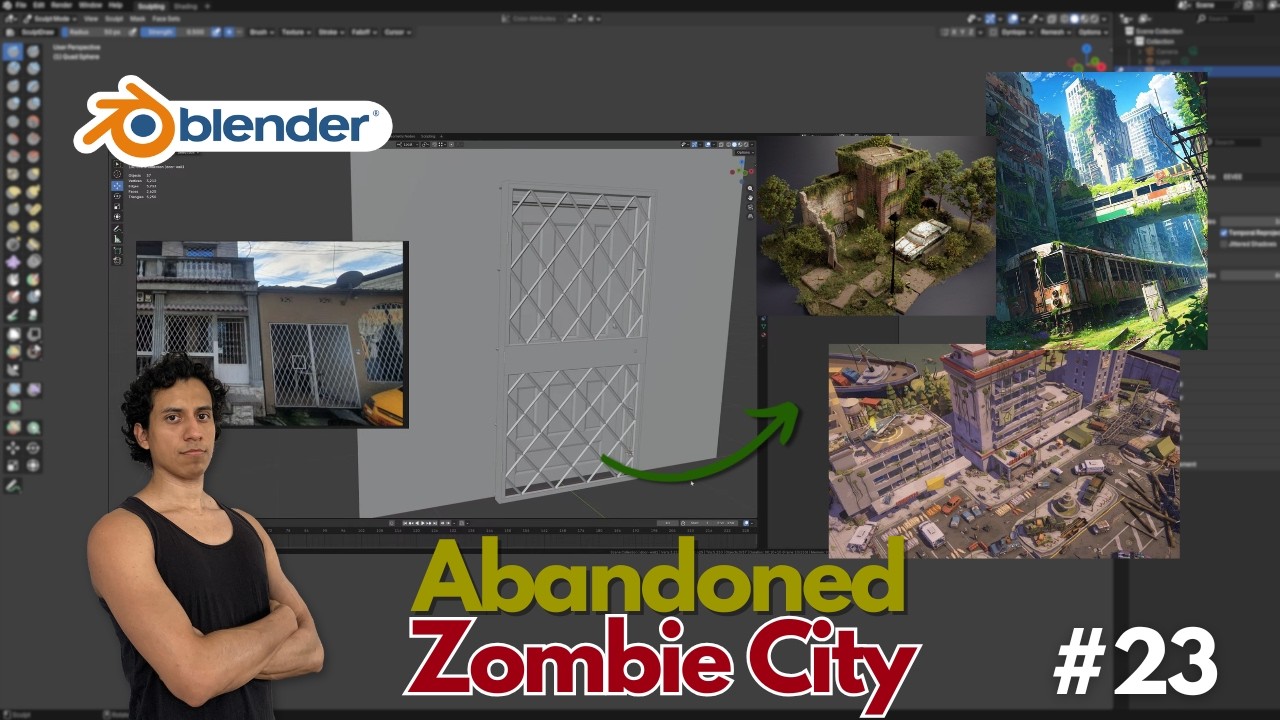Select the Draw Sharp brush tool
1280x720 pixels.
pos(33,52)
